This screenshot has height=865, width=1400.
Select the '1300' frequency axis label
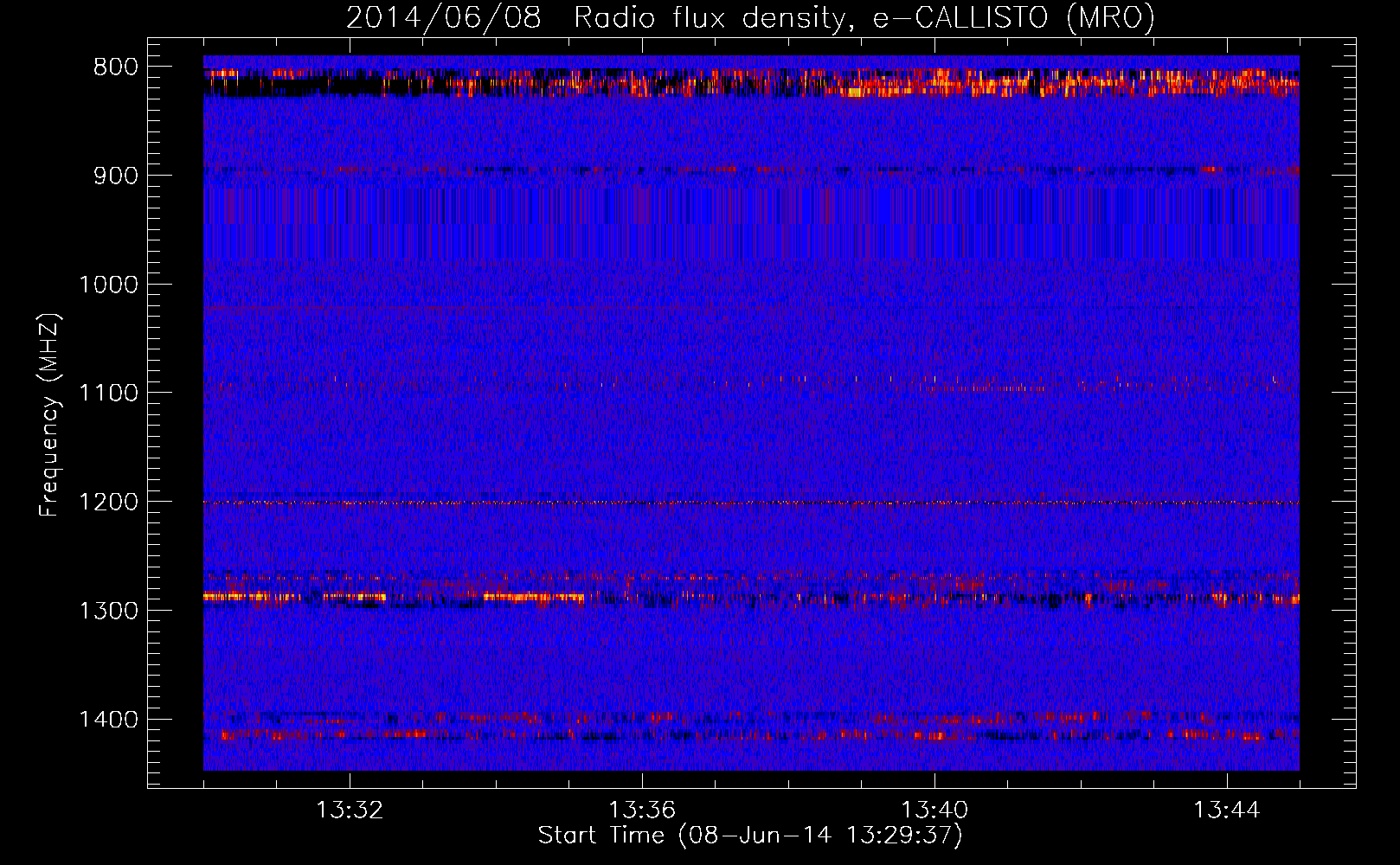(x=109, y=612)
